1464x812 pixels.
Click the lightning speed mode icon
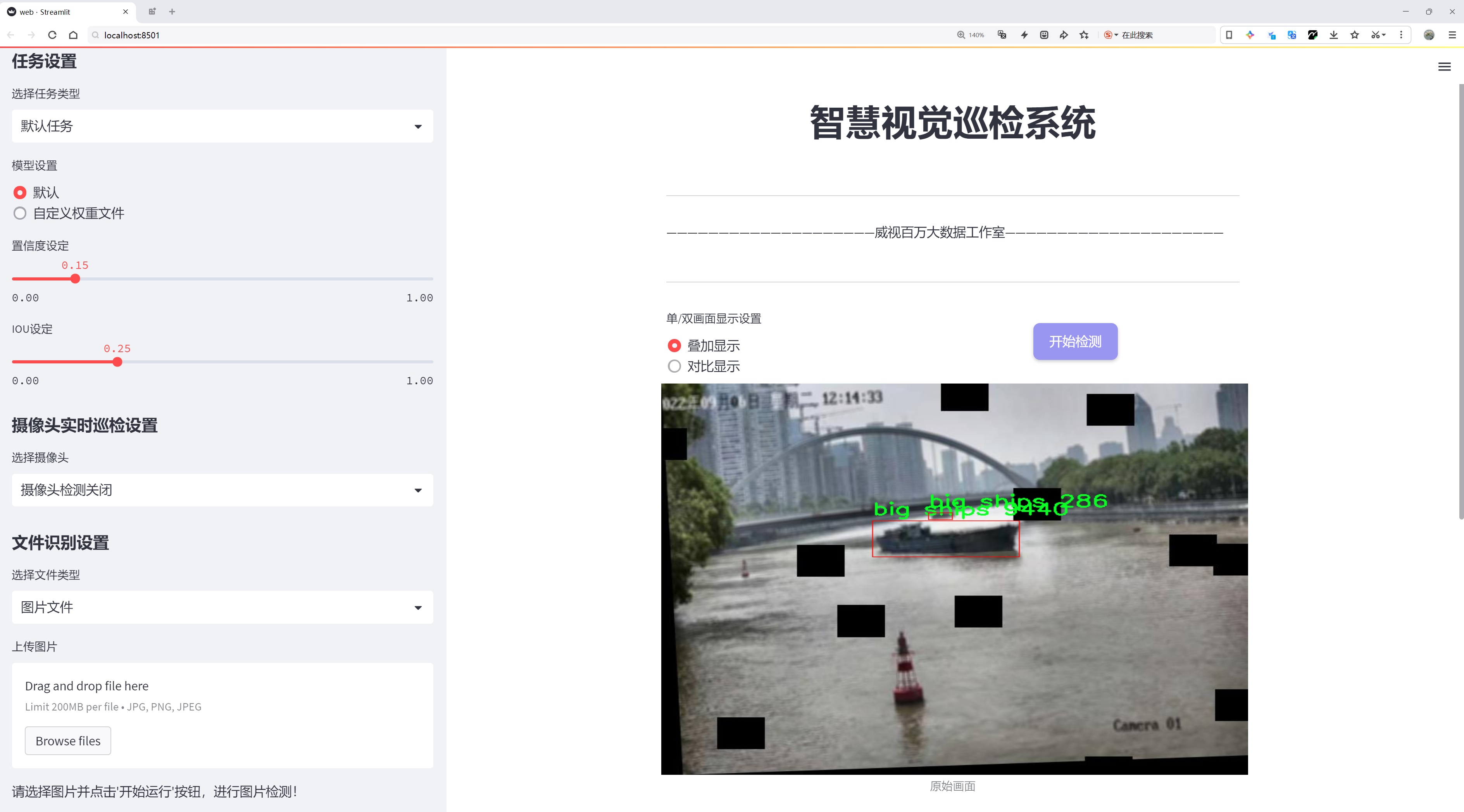(x=1024, y=35)
